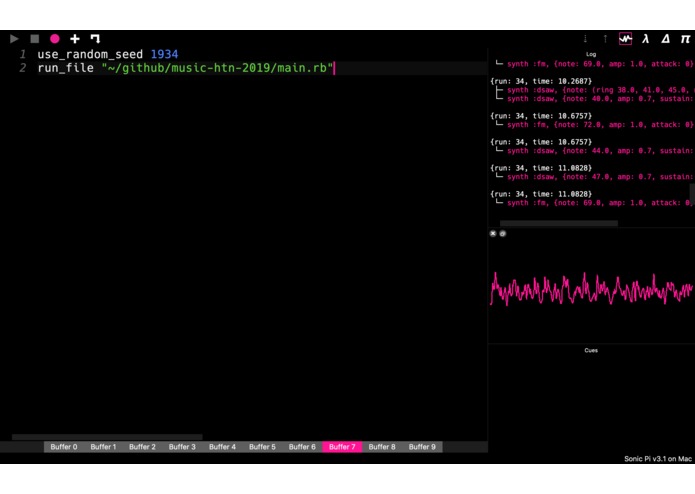Viewport: 695px width, 494px height.
Task: Open Help via the delta icon
Action: (666, 39)
